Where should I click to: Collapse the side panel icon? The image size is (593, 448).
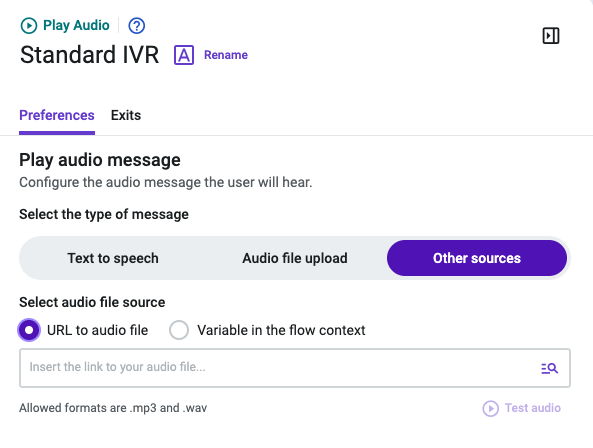coord(551,36)
